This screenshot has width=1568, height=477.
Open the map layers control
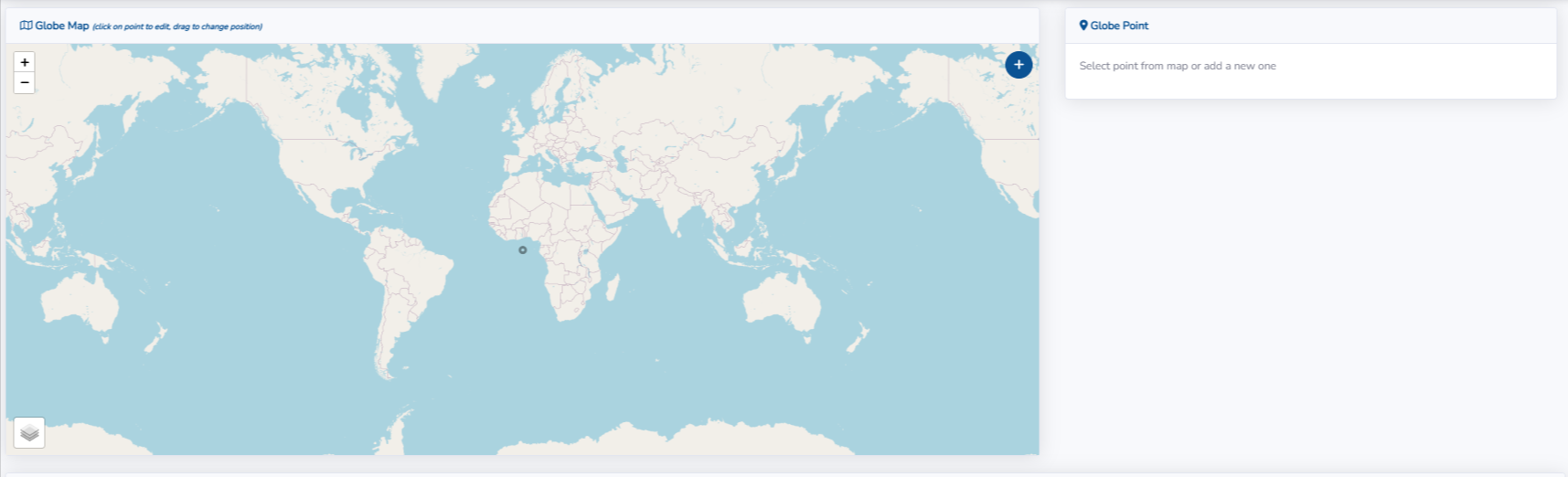pos(29,432)
